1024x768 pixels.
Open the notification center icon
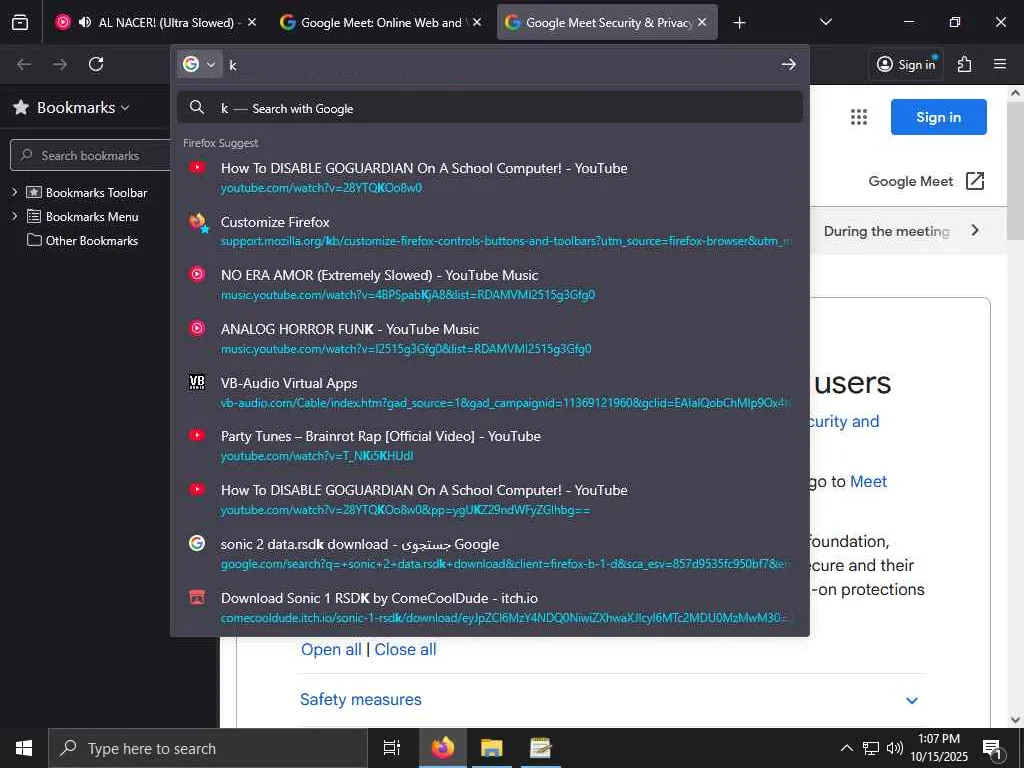[x=993, y=749]
